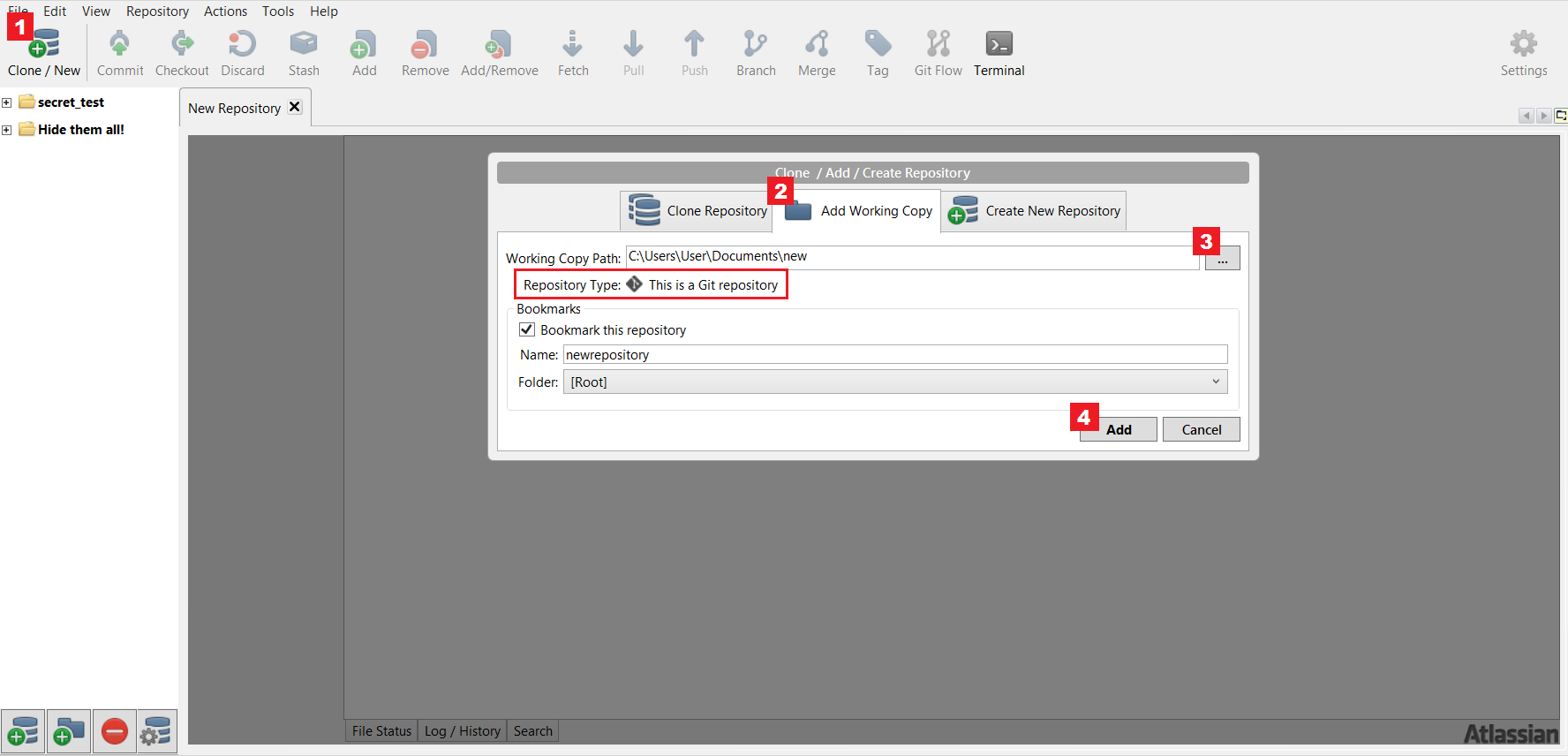
Task: Open the Log / History tab
Action: 462,731
